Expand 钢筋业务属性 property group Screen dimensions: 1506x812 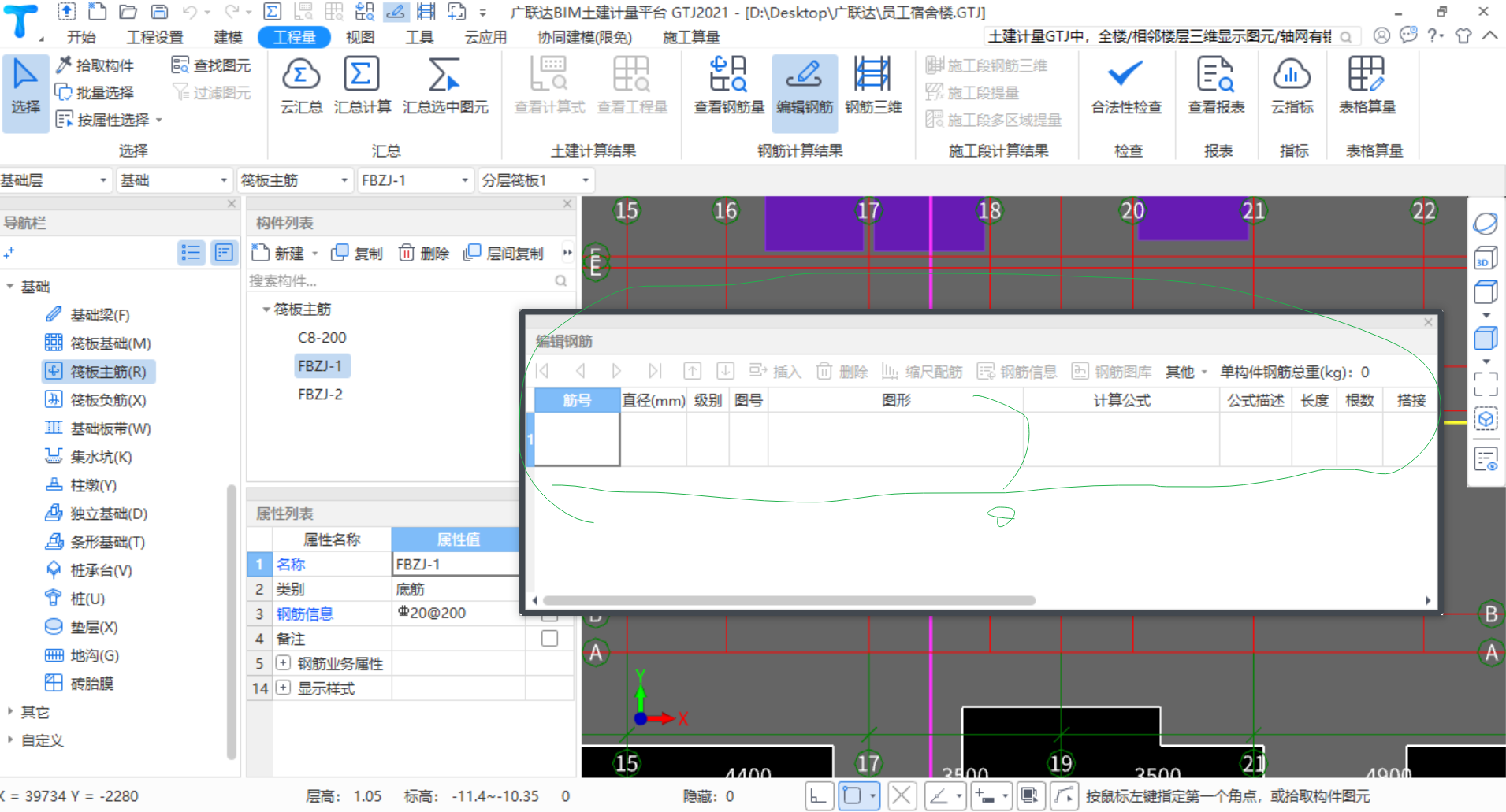283,663
